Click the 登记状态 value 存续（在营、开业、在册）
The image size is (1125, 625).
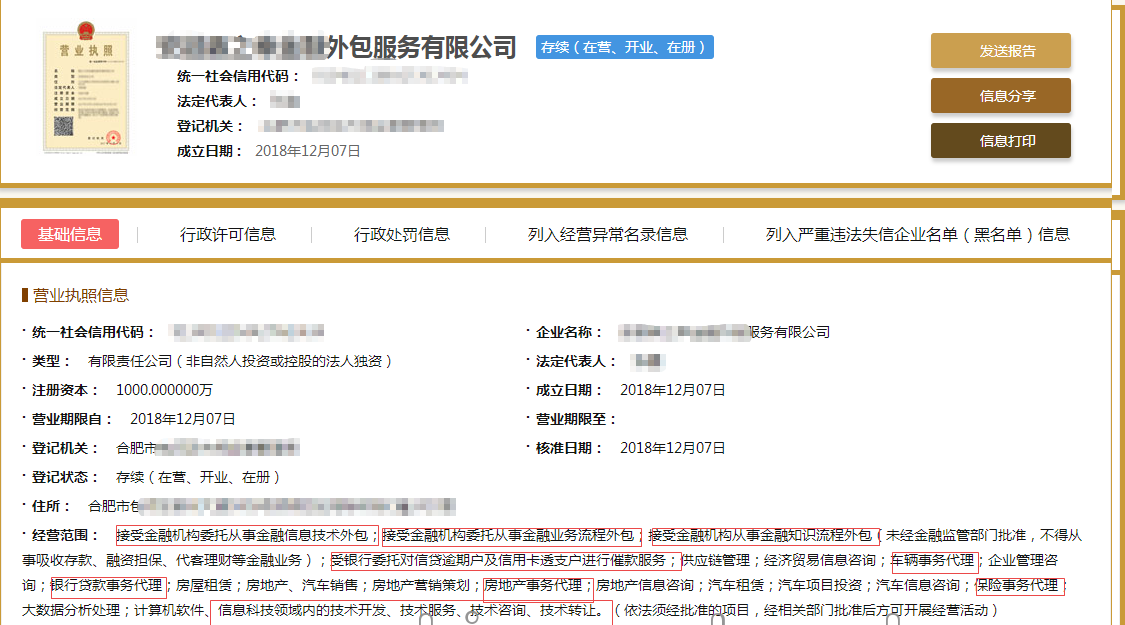(198, 477)
